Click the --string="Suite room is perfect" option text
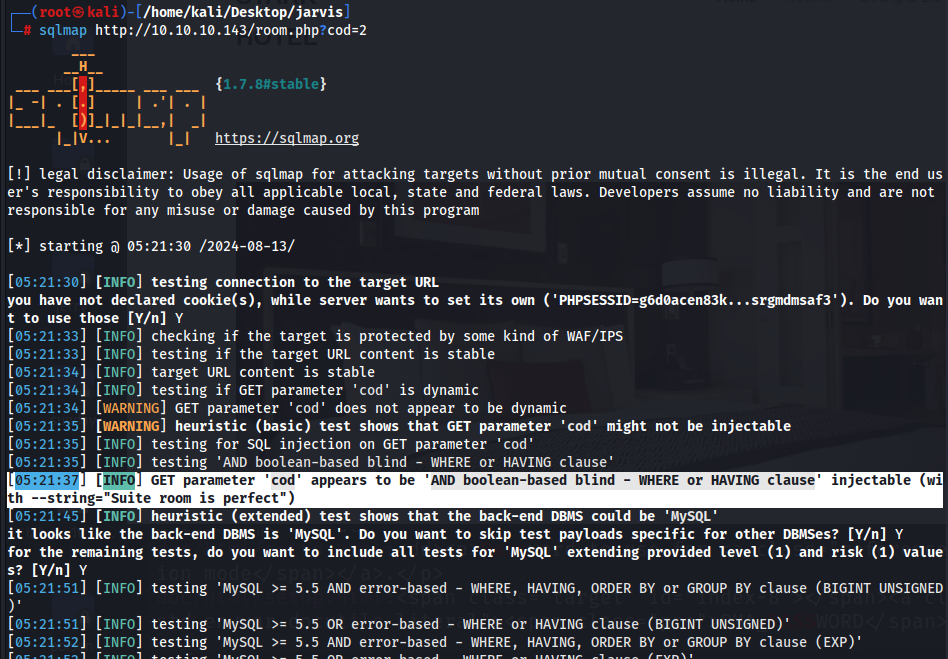The width and height of the screenshot is (948, 659). click(x=159, y=499)
